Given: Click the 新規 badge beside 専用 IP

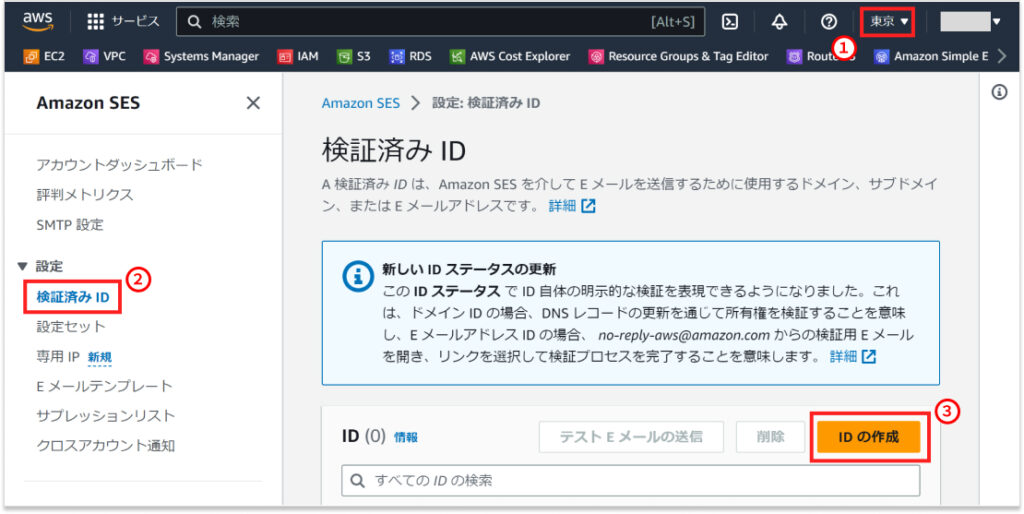Looking at the screenshot, I should point(100,357).
